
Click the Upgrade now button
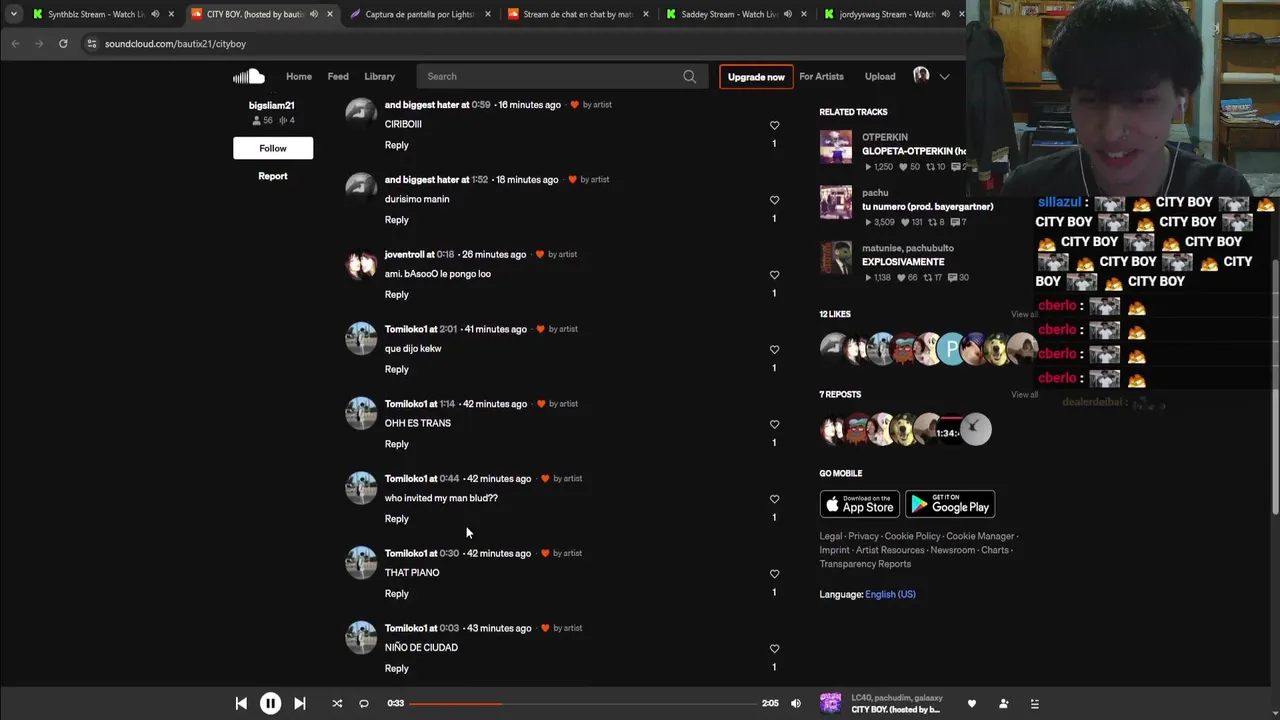pos(756,77)
